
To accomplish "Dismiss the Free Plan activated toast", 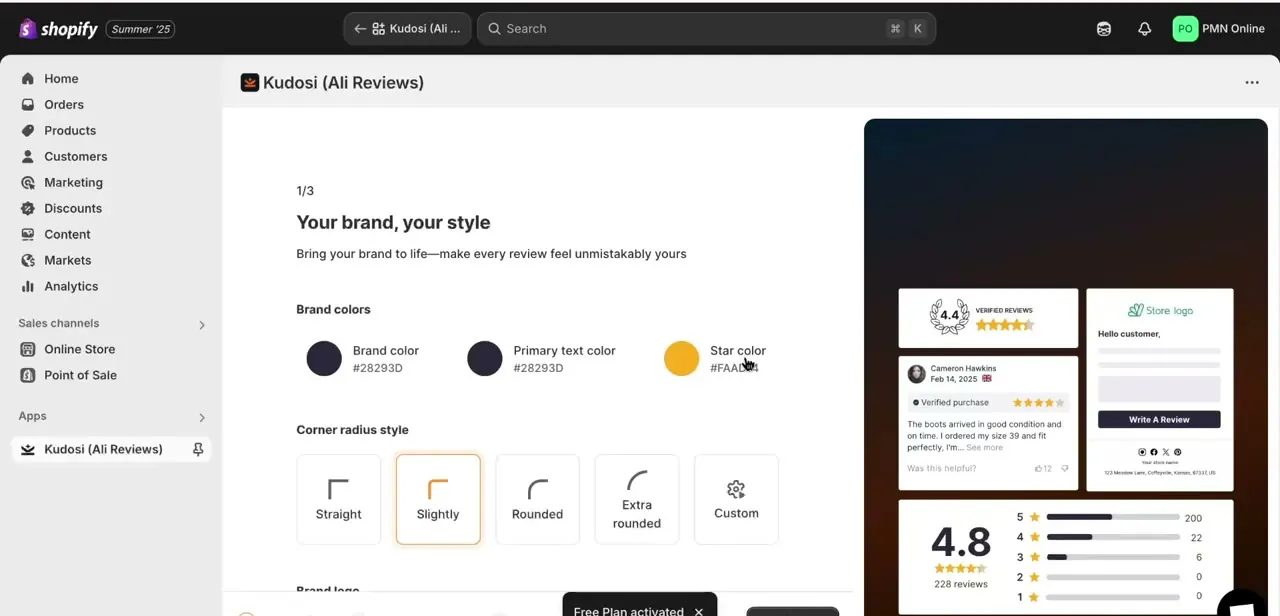I will tap(699, 611).
